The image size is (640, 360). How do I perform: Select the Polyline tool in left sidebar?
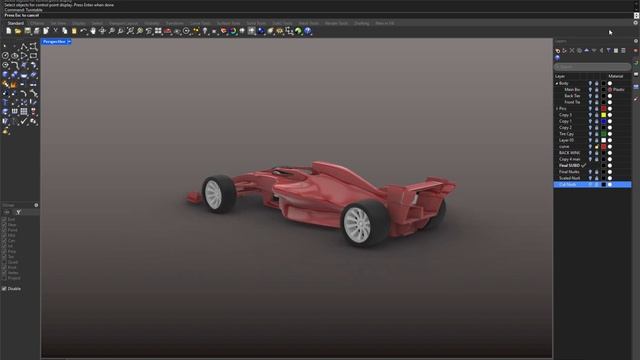coord(24,46)
